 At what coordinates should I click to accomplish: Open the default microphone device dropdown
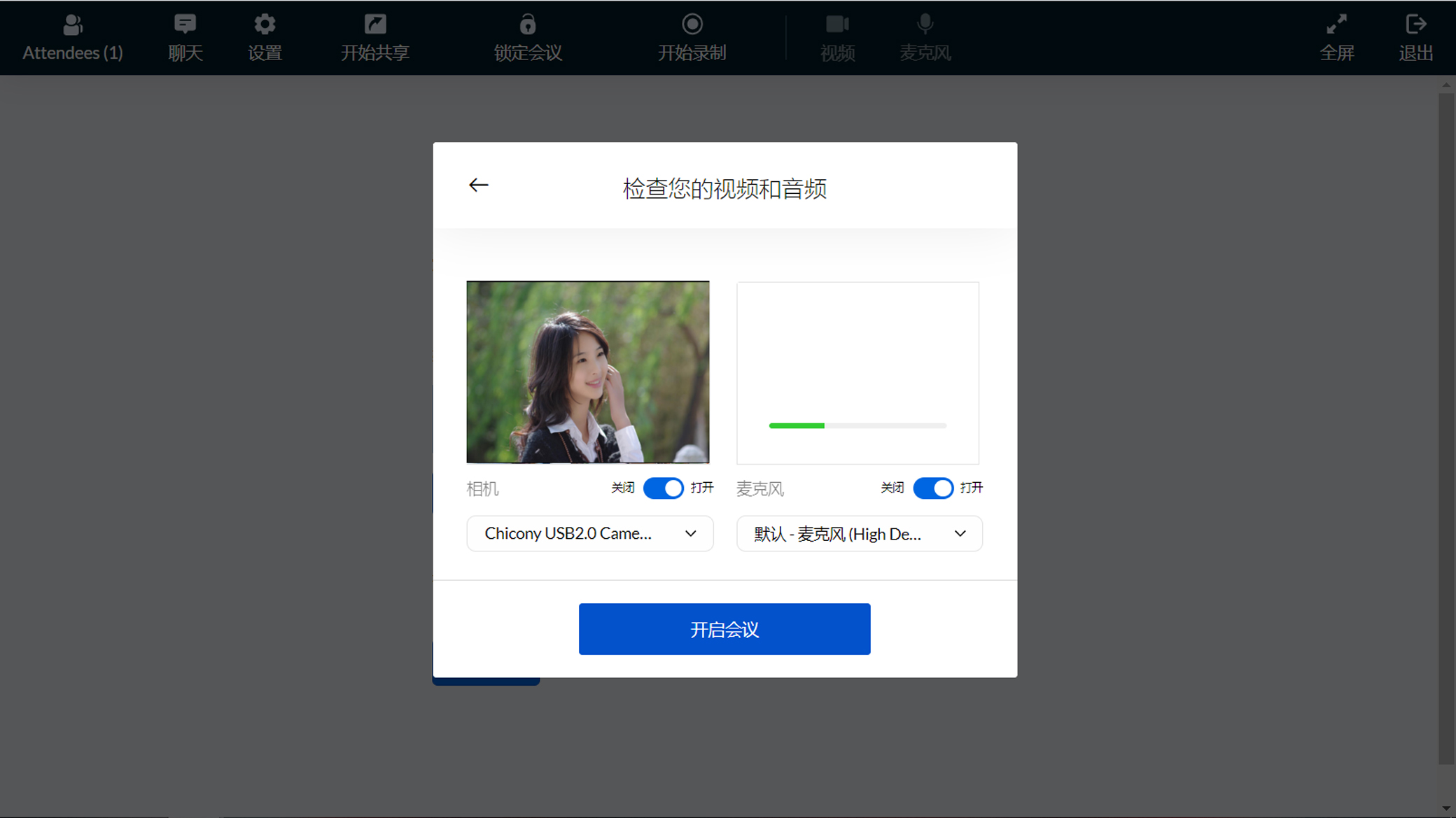click(x=859, y=534)
